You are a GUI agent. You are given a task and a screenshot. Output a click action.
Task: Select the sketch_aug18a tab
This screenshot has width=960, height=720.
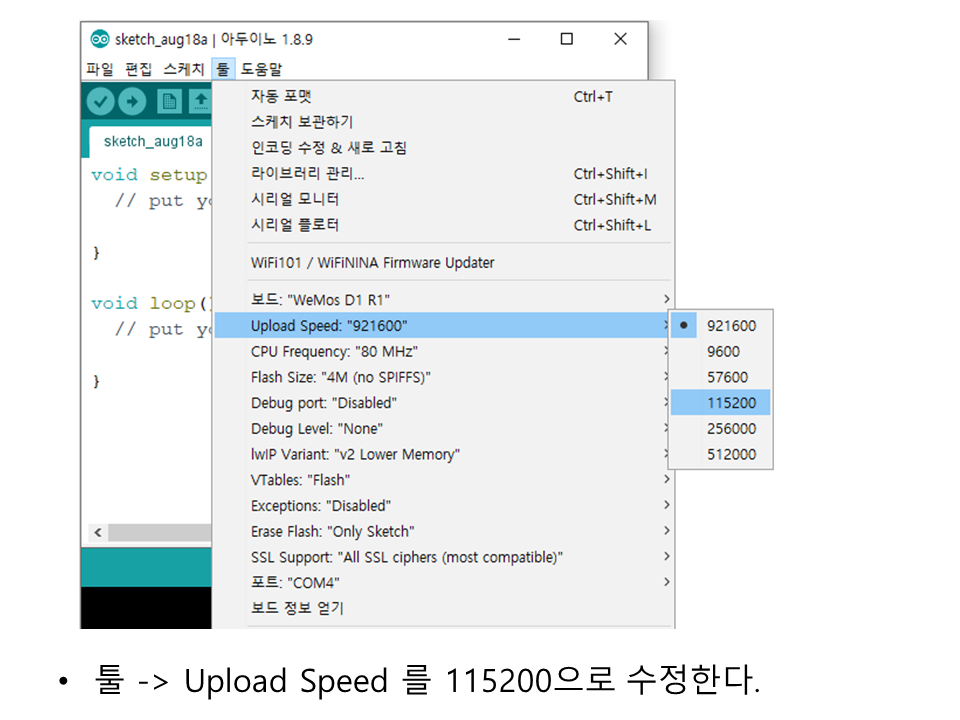[x=153, y=141]
